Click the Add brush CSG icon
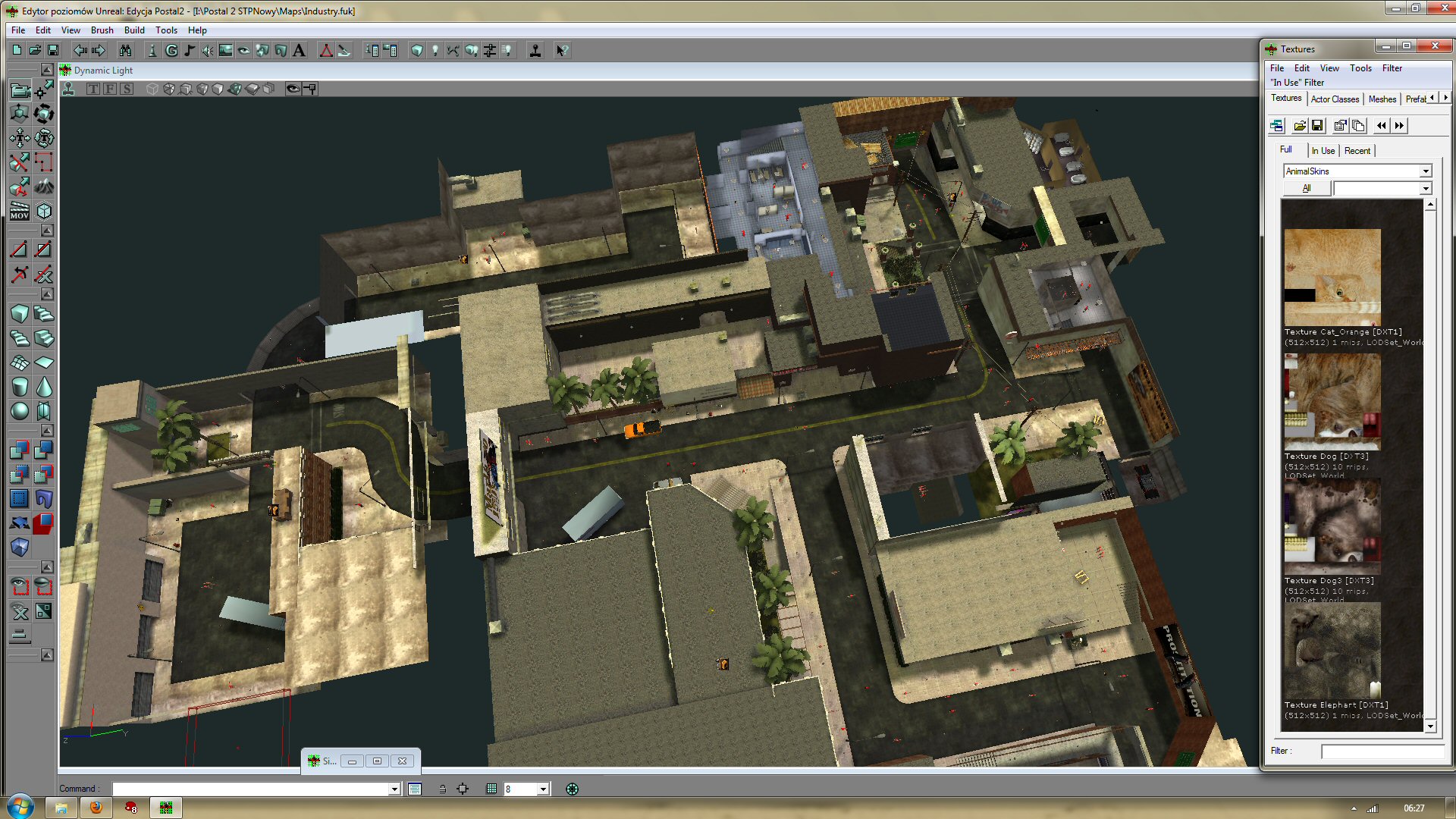Viewport: 1456px width, 819px height. (x=20, y=450)
